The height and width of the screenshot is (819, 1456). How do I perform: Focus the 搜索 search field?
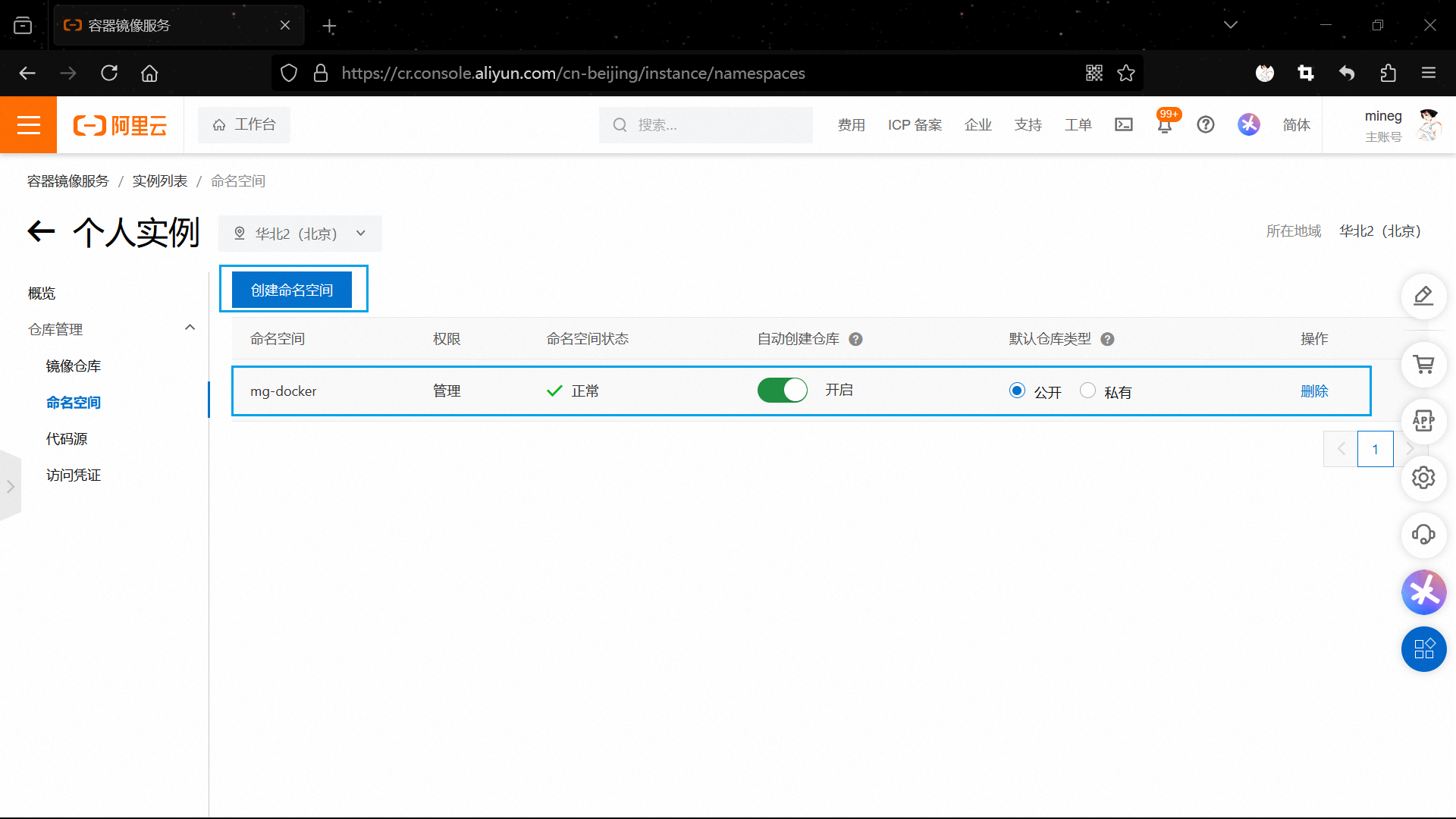[x=705, y=124]
